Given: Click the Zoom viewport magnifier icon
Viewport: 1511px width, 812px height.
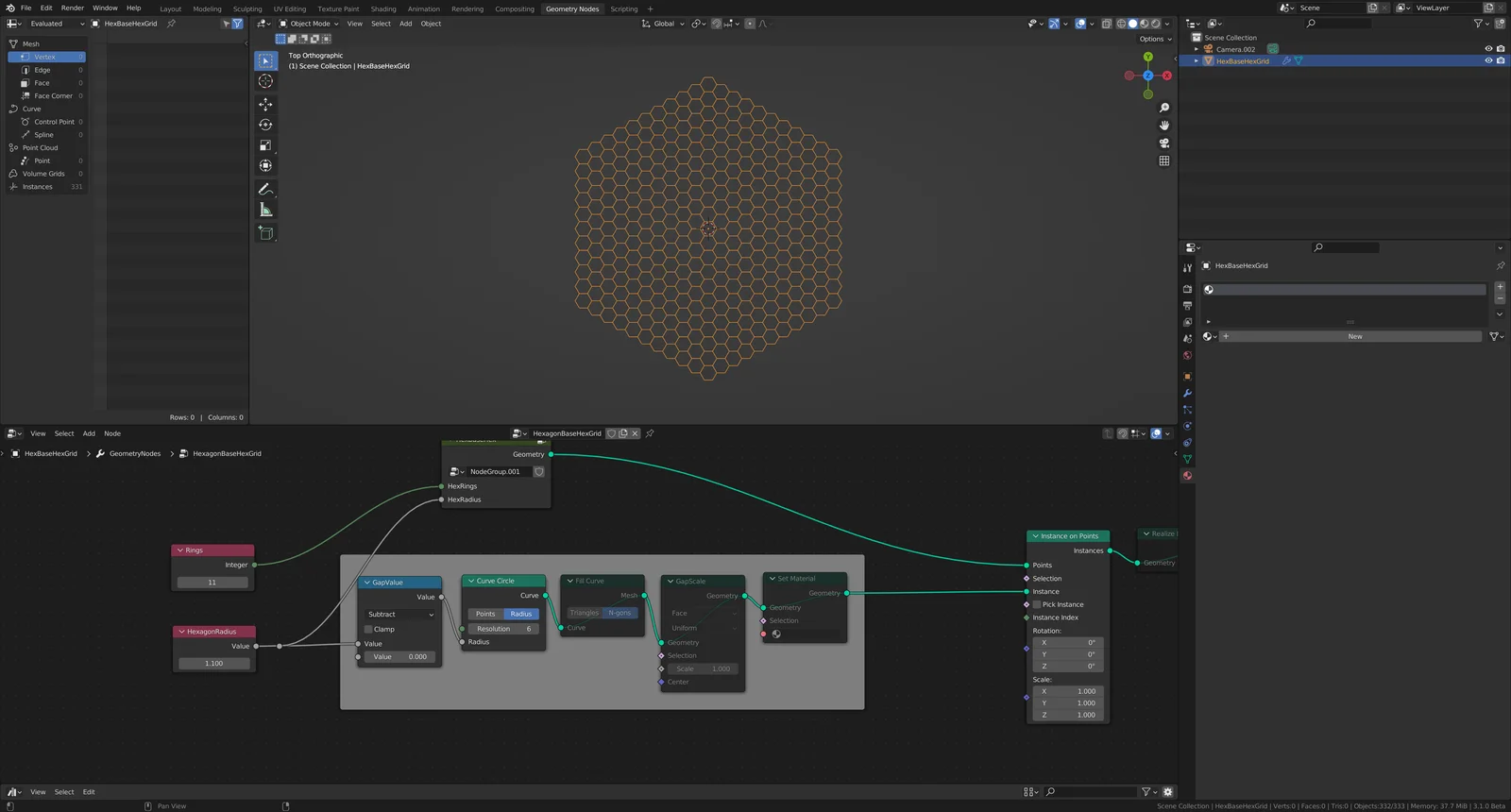Looking at the screenshot, I should pos(1164,108).
